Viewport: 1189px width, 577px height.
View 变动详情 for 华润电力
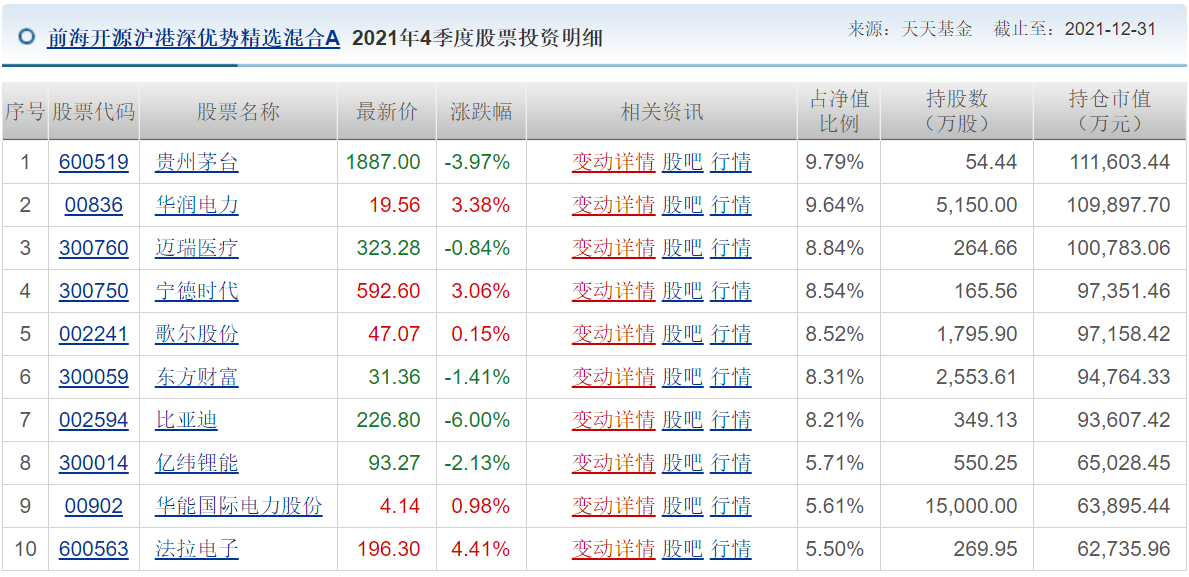click(x=613, y=205)
